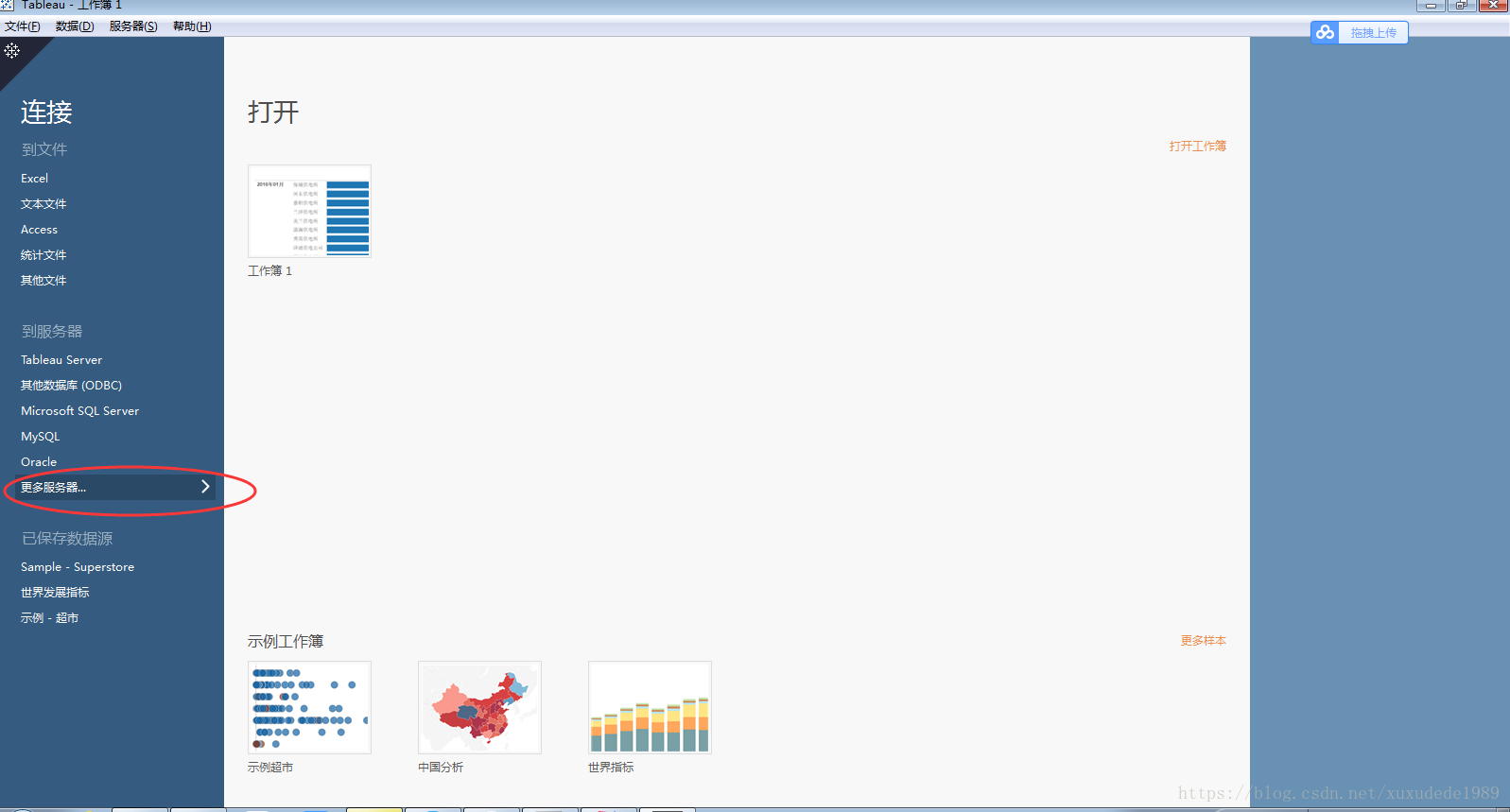Open the 示例超市 sample workbook thumbnail

tap(309, 707)
